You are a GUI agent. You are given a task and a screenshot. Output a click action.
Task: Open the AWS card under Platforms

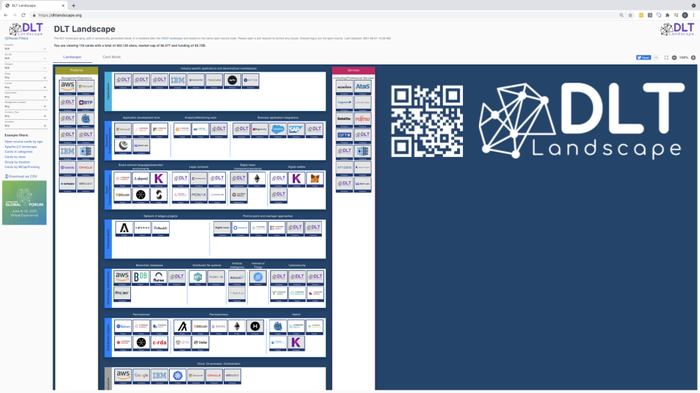tap(67, 87)
